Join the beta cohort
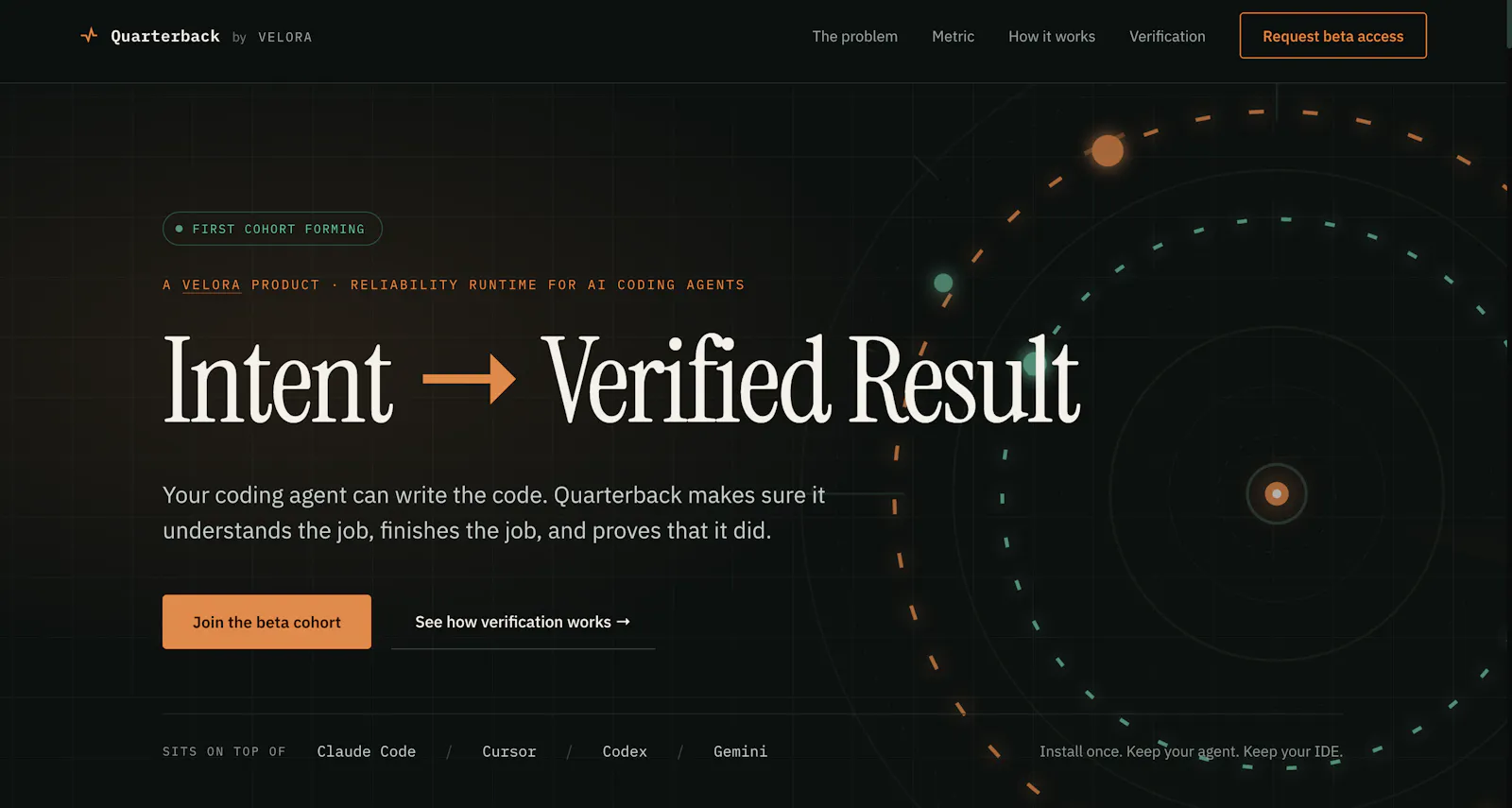 [x=266, y=622]
